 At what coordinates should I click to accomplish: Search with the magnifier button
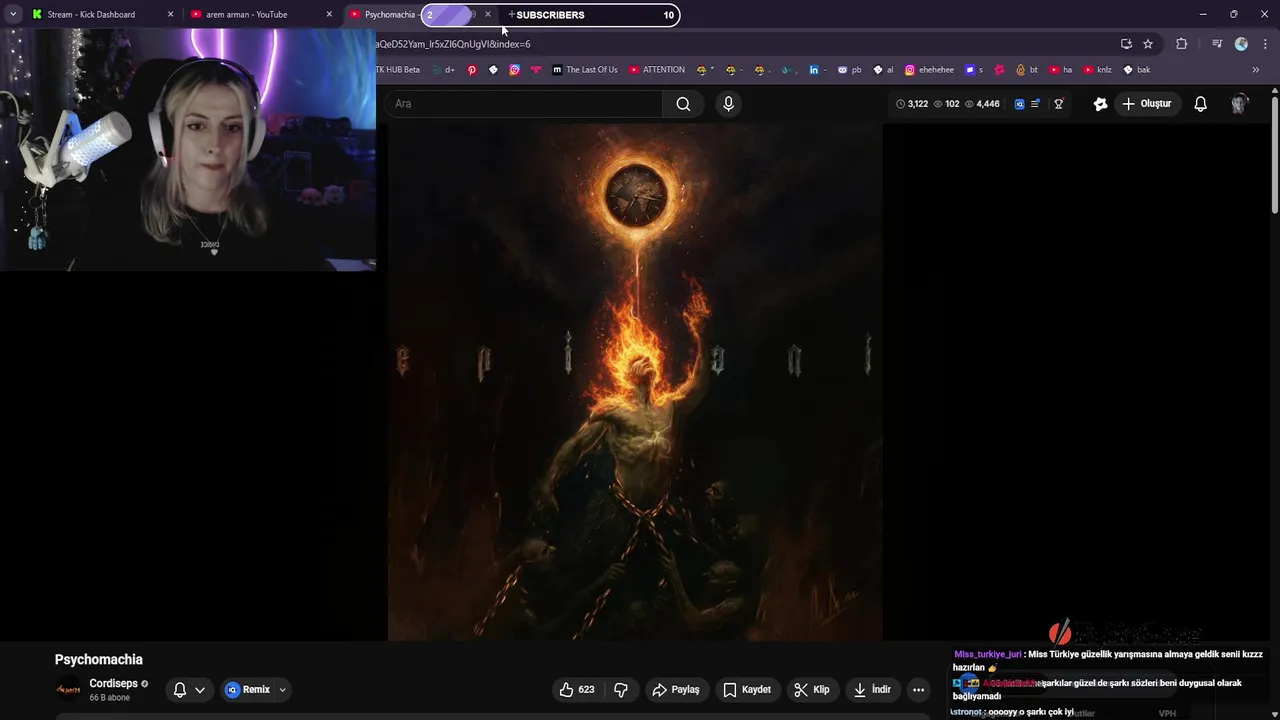click(683, 104)
